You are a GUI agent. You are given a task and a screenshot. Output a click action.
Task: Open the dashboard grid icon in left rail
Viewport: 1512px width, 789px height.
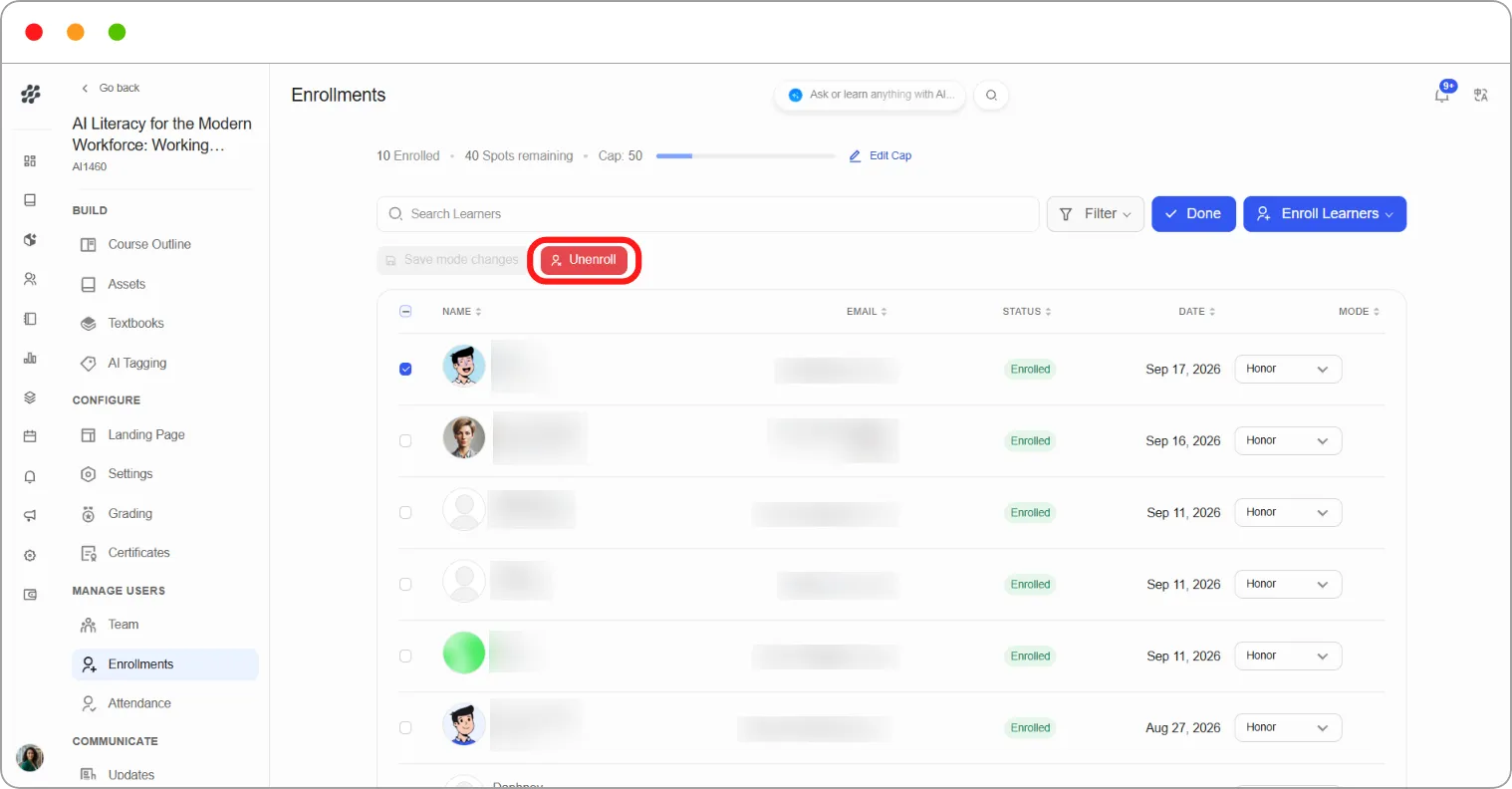point(30,161)
